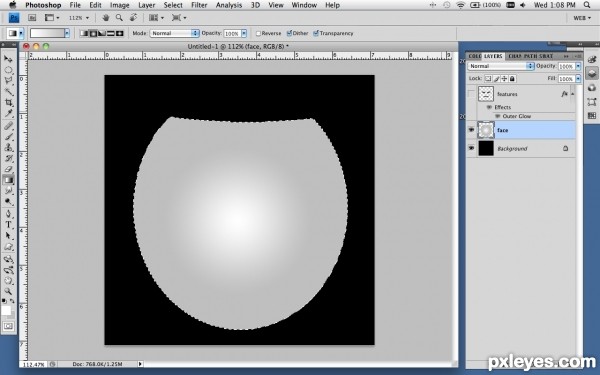This screenshot has width=600, height=375.
Task: Click the gradient preview swatch
Action: pos(47,33)
